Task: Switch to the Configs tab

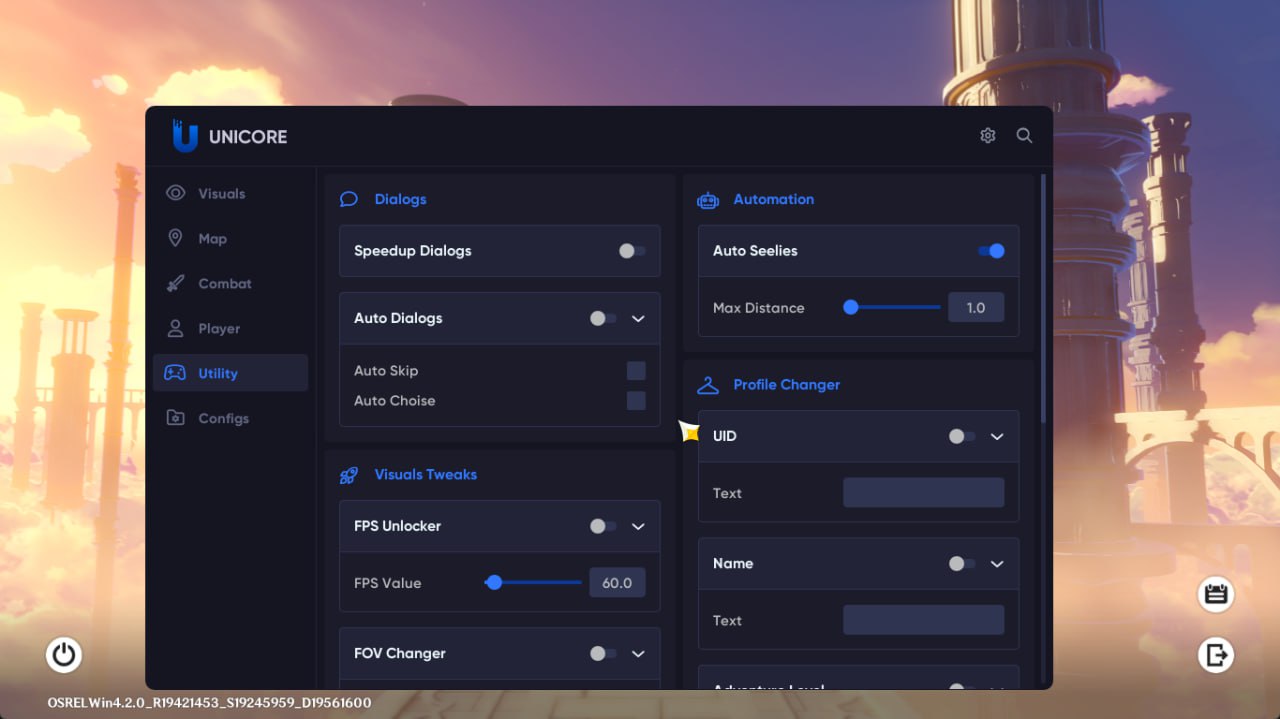Action: pos(230,418)
